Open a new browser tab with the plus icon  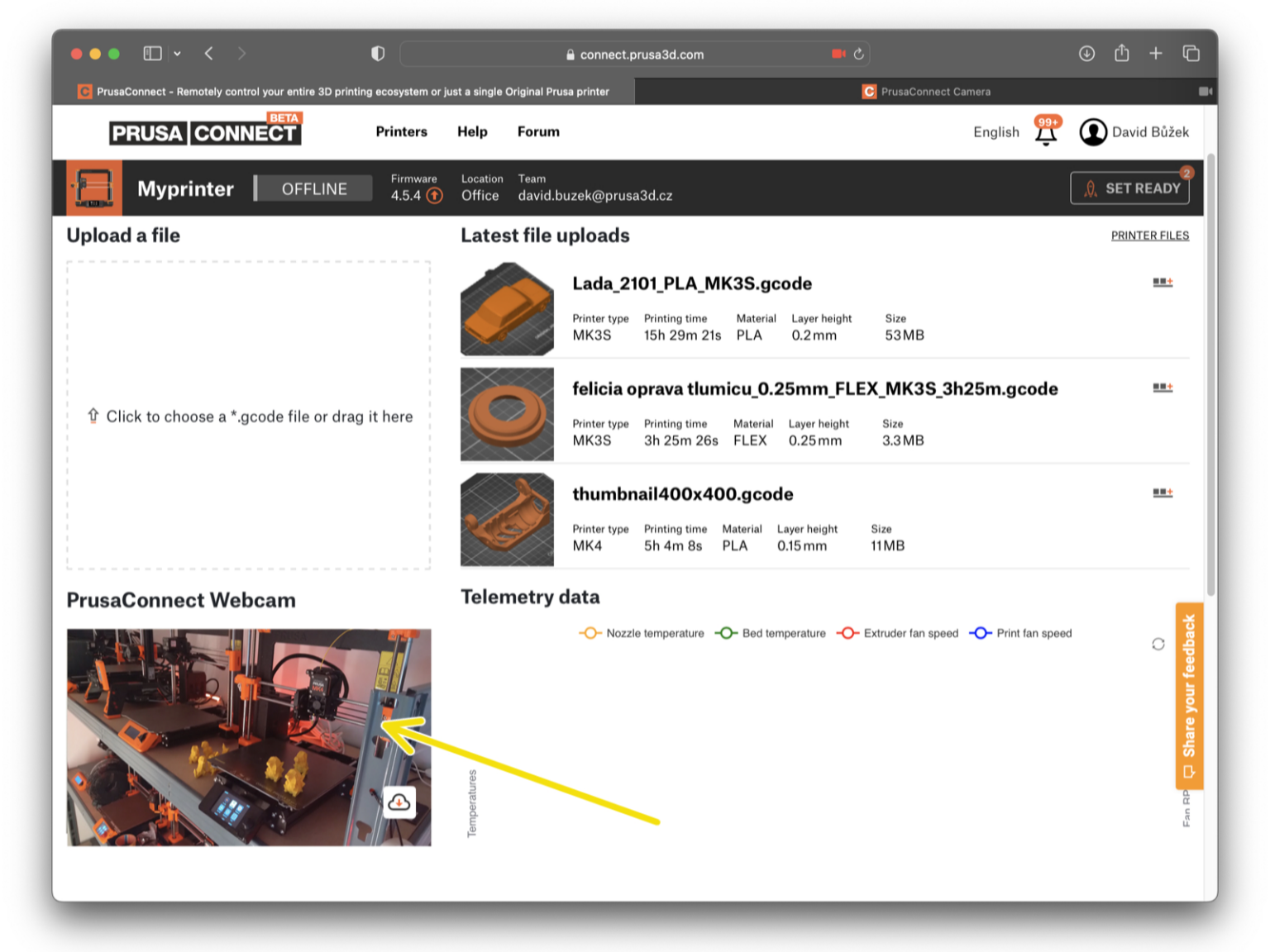click(x=1156, y=53)
